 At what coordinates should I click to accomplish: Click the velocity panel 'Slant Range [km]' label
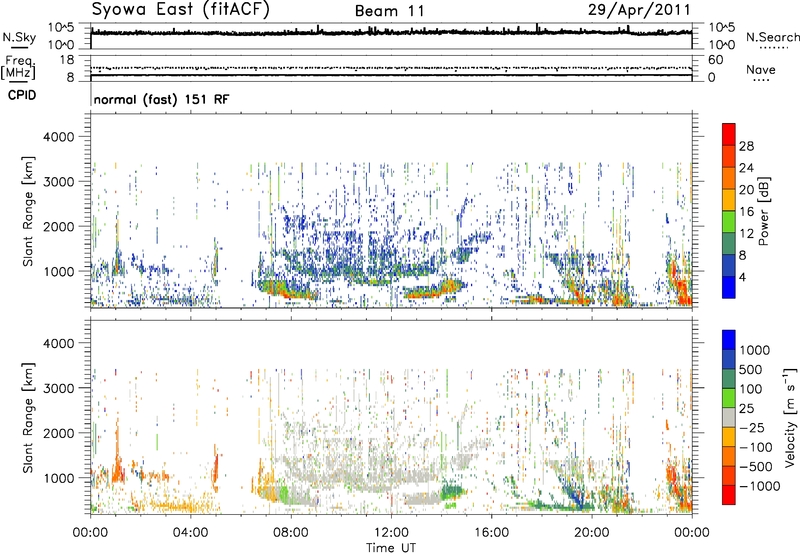[28, 417]
